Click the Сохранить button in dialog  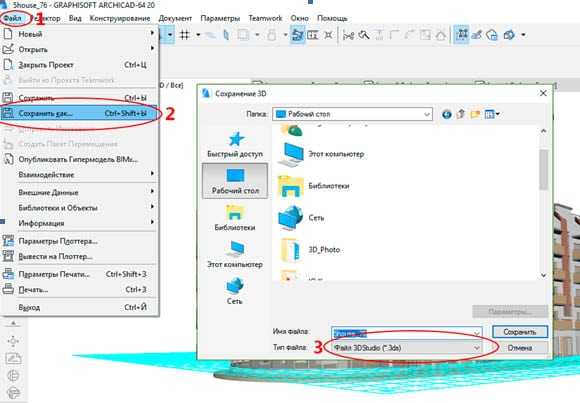pos(520,332)
